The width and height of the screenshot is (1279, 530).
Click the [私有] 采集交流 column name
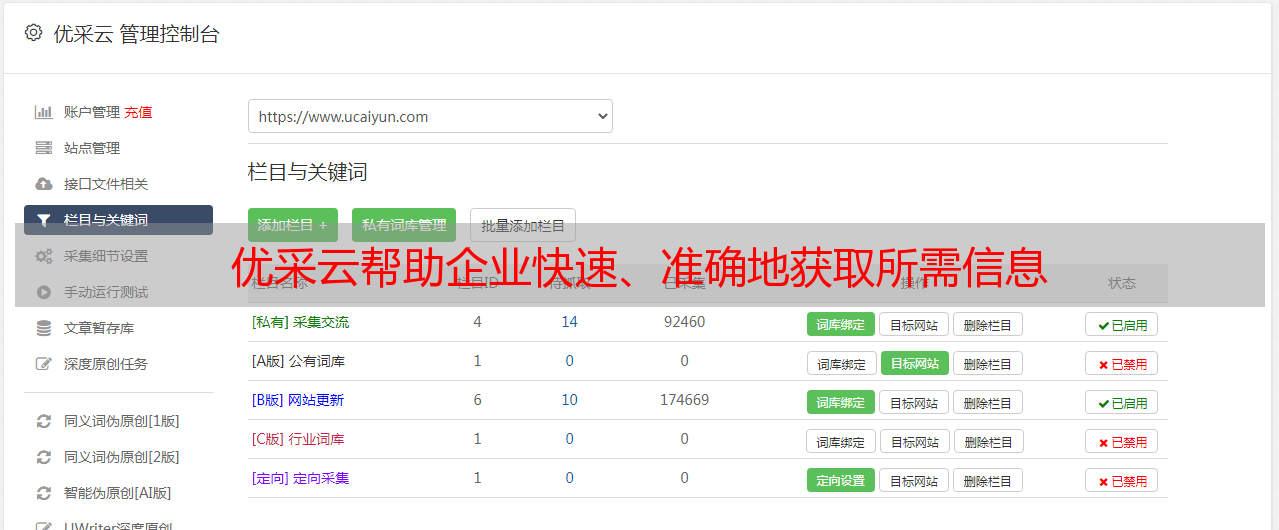coord(300,322)
